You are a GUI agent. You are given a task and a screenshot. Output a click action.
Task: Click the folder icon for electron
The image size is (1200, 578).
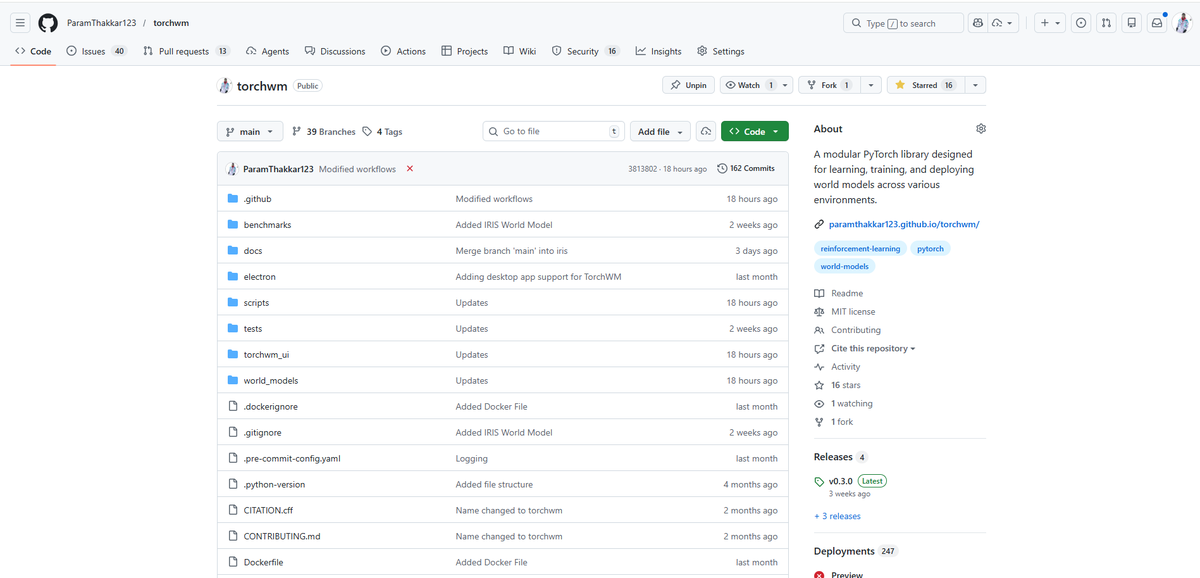[x=233, y=277]
